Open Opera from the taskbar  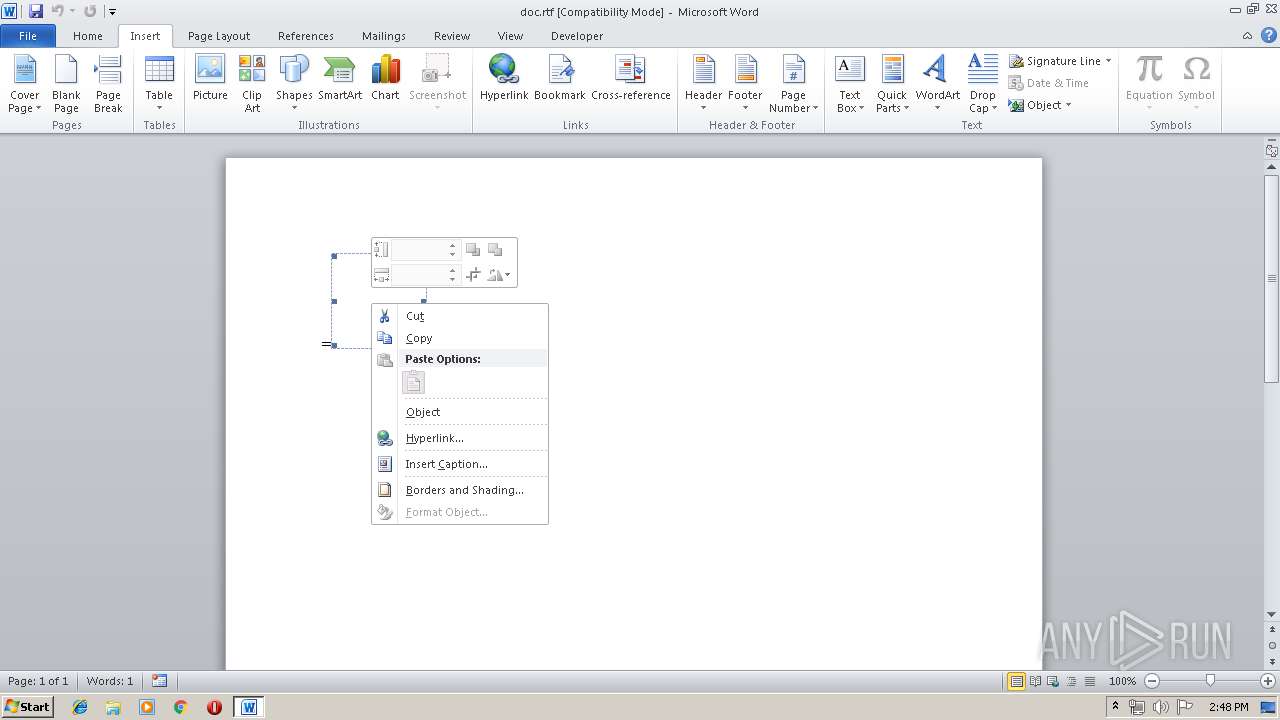click(214, 707)
